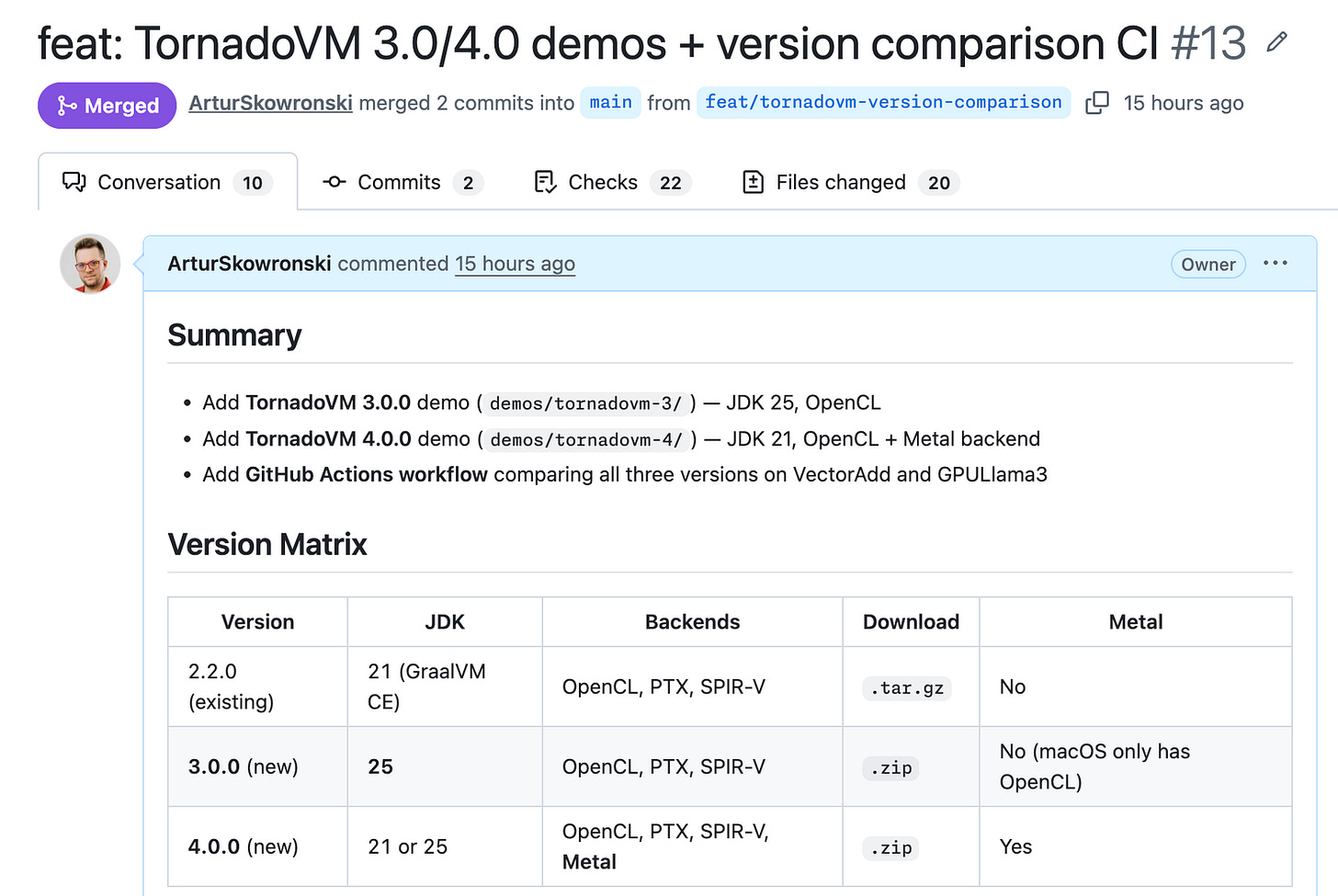Click the 'Version' column header
This screenshot has height=896, width=1338.
(x=257, y=622)
